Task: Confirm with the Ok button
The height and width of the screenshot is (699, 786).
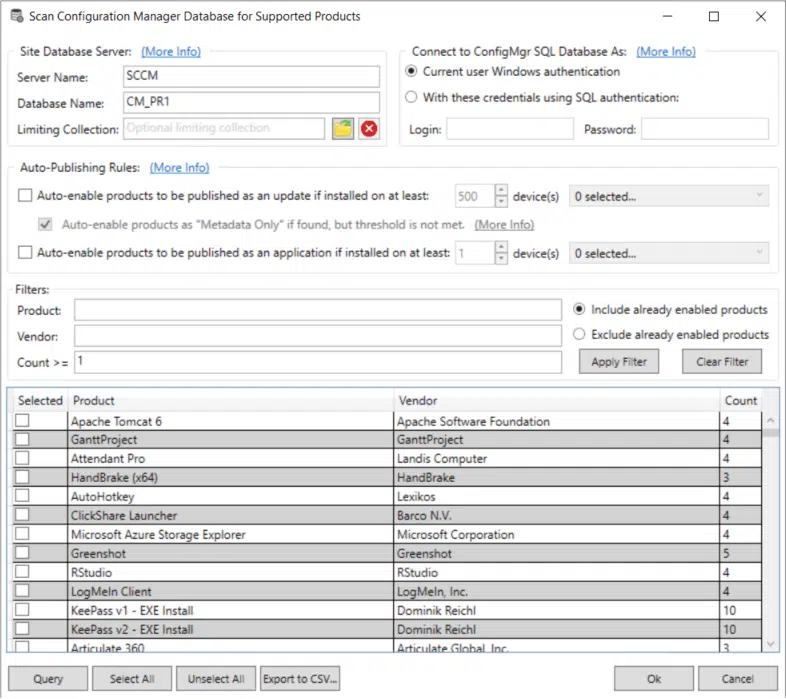Action: (x=654, y=678)
